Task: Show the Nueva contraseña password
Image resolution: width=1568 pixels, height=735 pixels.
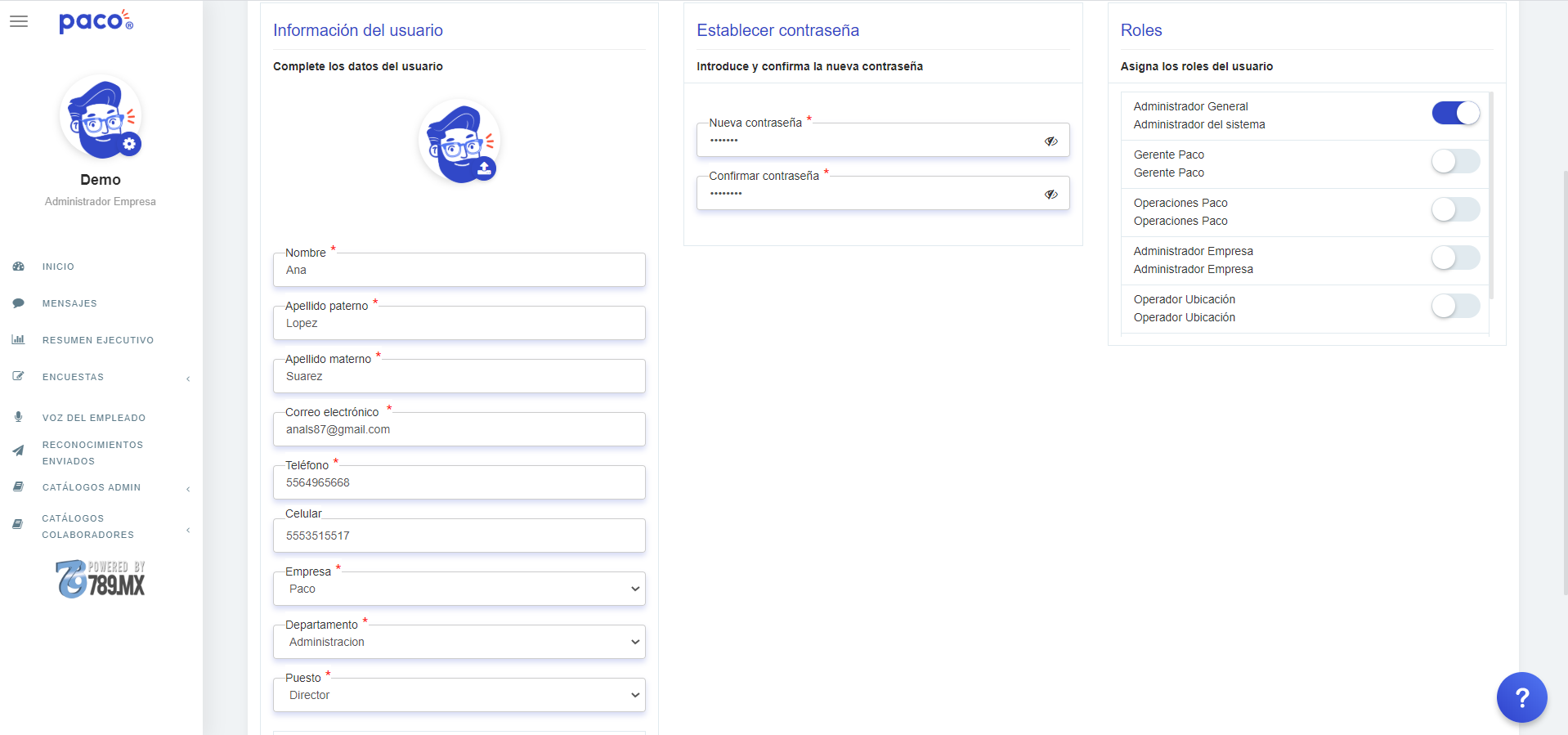Action: [1051, 141]
